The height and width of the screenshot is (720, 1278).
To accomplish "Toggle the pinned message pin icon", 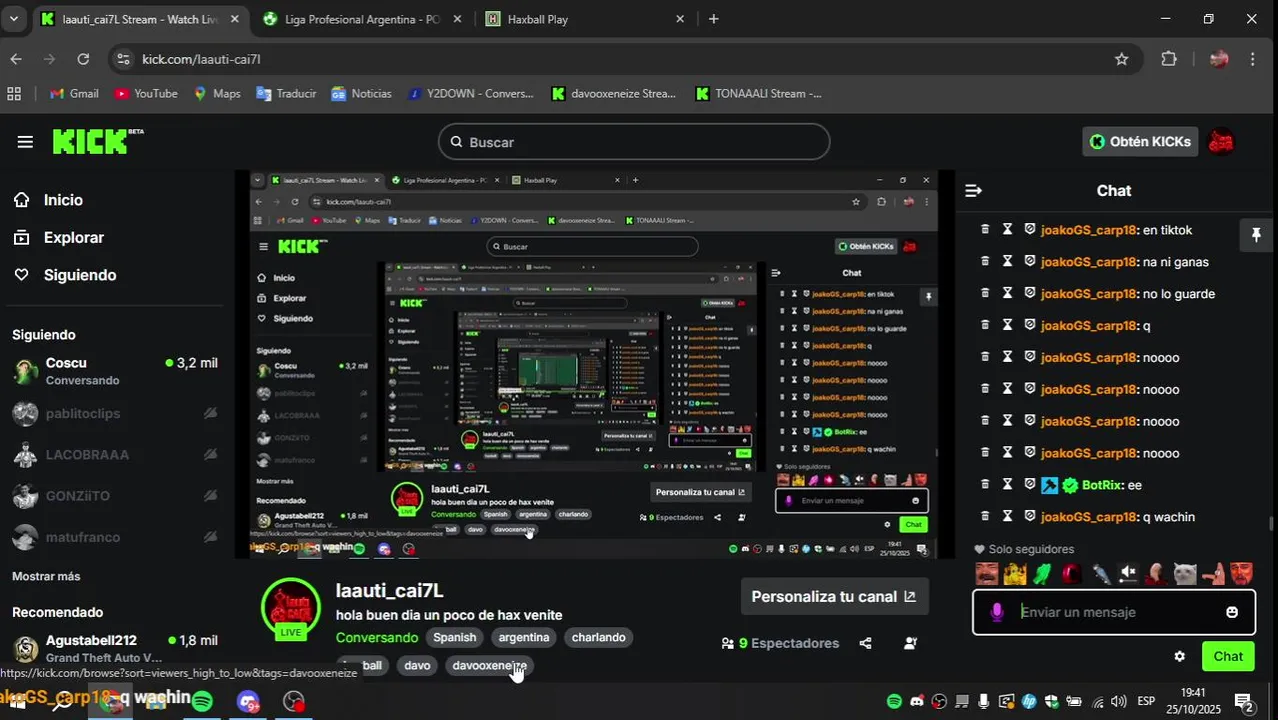I will point(1256,235).
